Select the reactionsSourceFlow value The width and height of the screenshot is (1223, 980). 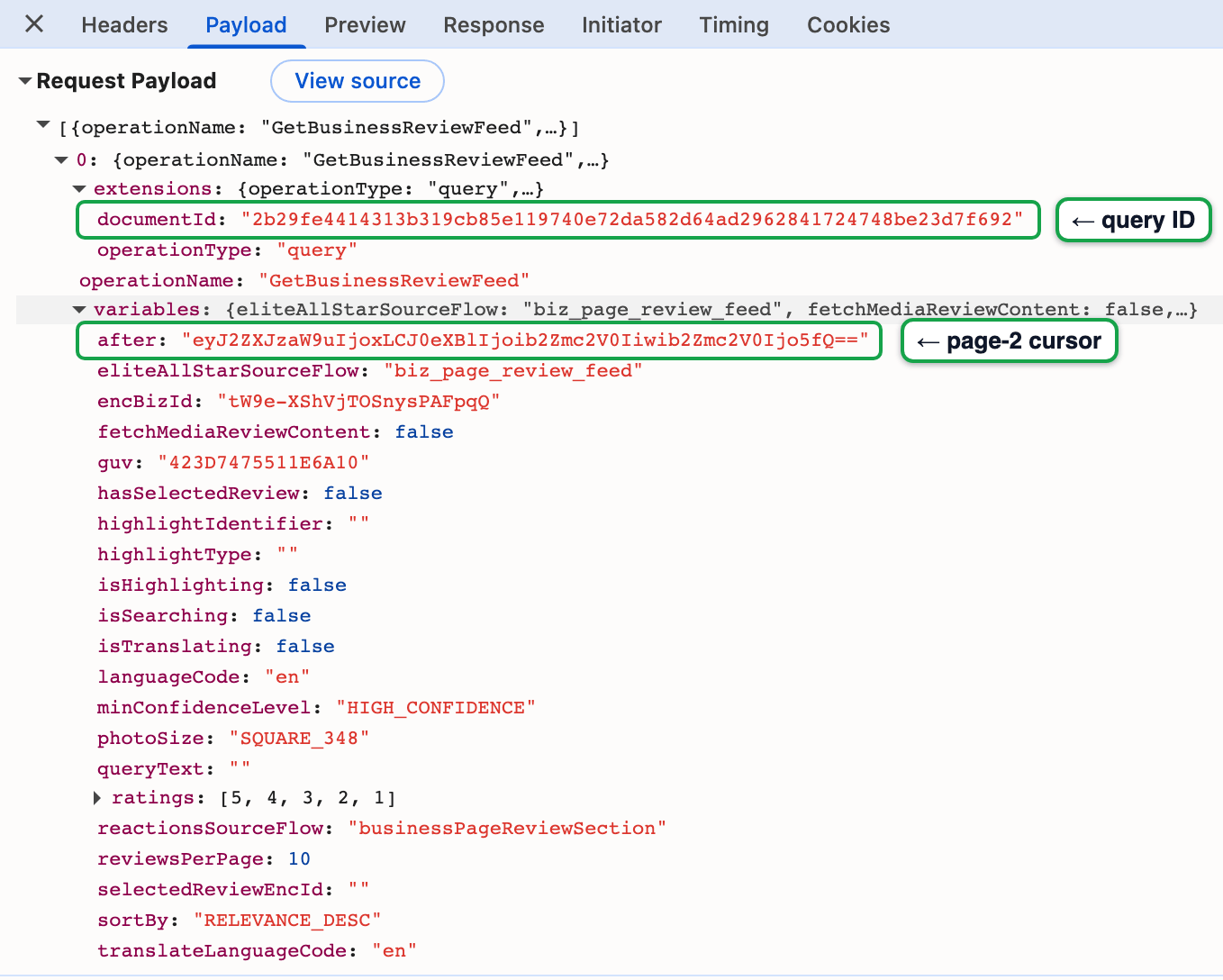[507, 829]
